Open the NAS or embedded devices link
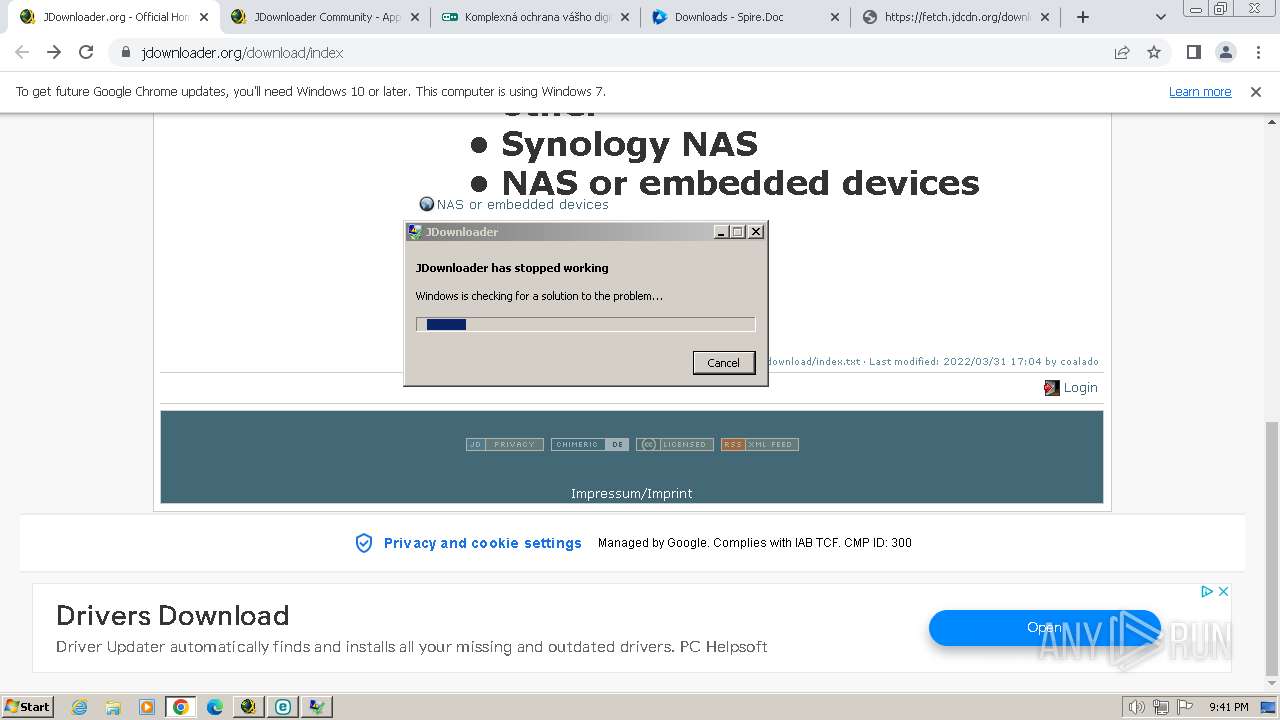Image resolution: width=1280 pixels, height=720 pixels. tap(522, 204)
